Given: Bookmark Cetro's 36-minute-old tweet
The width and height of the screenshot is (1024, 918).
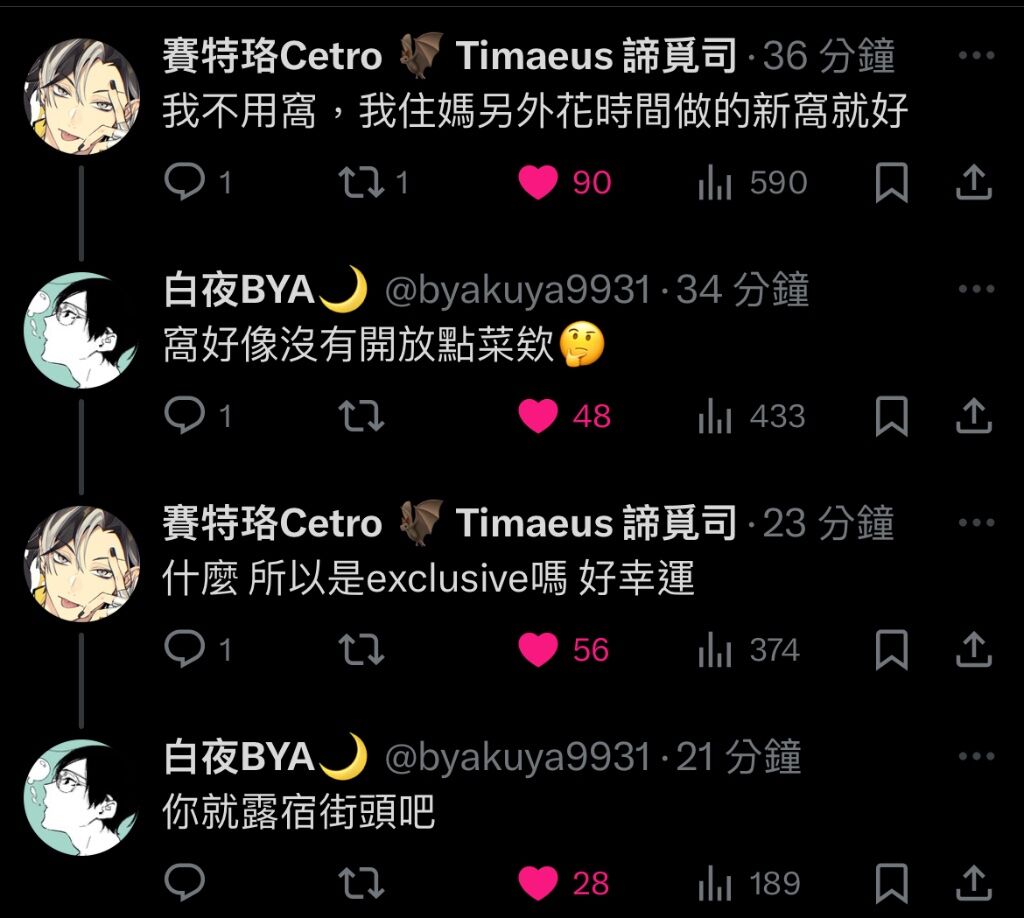Looking at the screenshot, I should tap(891, 182).
